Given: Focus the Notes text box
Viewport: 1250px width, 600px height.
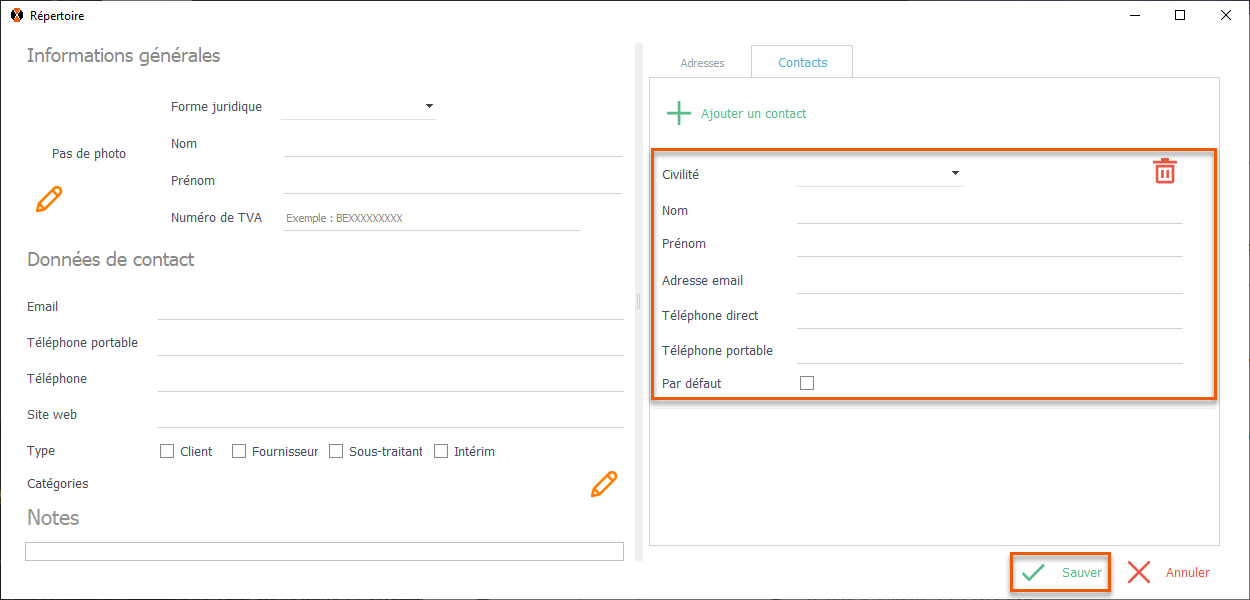Looking at the screenshot, I should click(324, 551).
